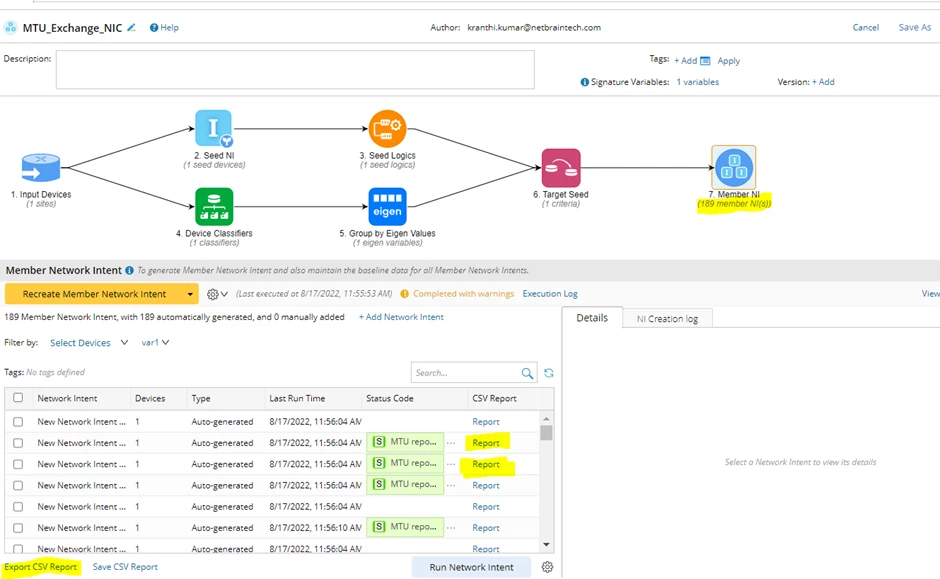The height and width of the screenshot is (579, 940).
Task: Click the Input Devices node icon
Action: pos(41,167)
